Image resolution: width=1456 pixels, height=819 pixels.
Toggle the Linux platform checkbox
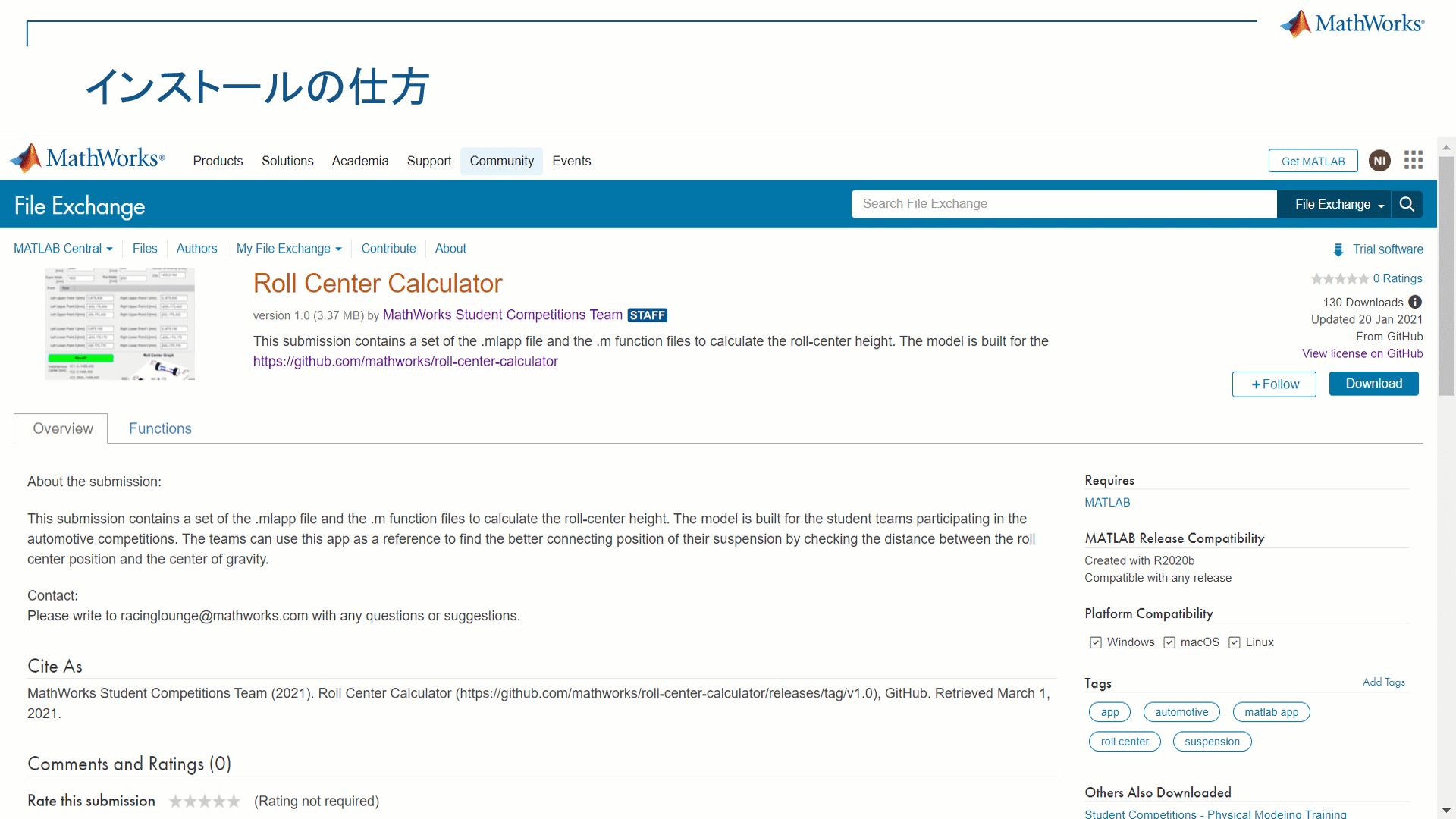coord(1235,642)
